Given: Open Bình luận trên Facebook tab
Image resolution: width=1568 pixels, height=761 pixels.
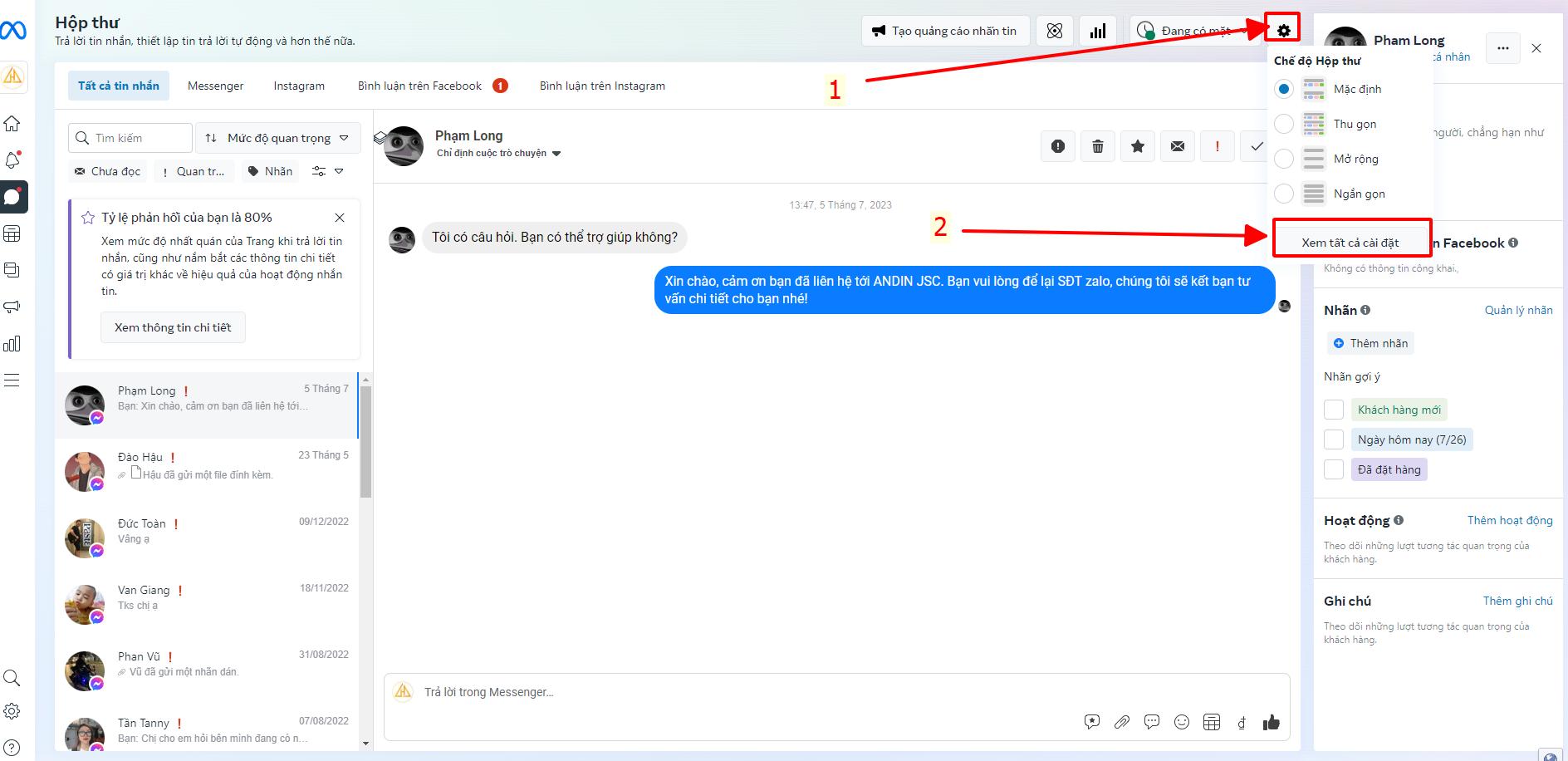Looking at the screenshot, I should (419, 86).
